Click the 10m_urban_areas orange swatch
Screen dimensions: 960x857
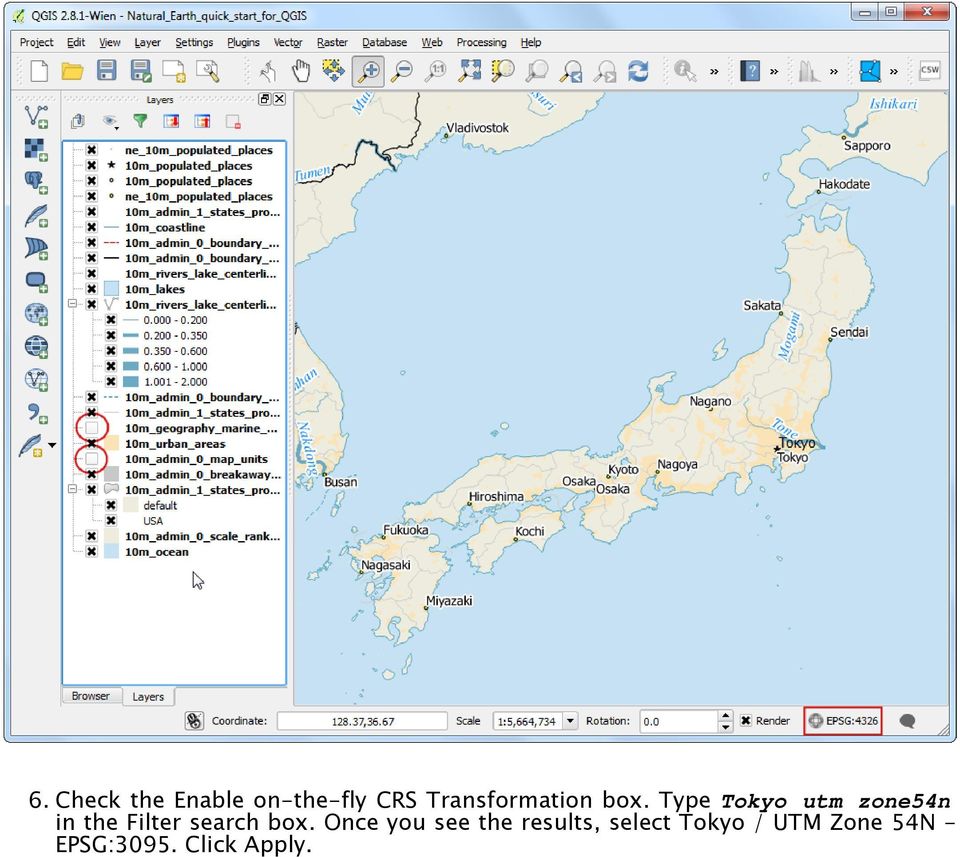coord(111,443)
